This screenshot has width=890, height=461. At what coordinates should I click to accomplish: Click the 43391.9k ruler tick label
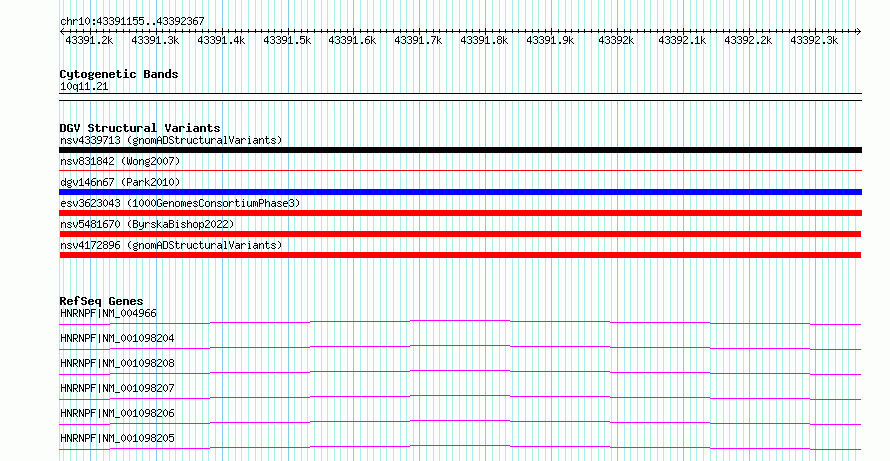tap(550, 41)
